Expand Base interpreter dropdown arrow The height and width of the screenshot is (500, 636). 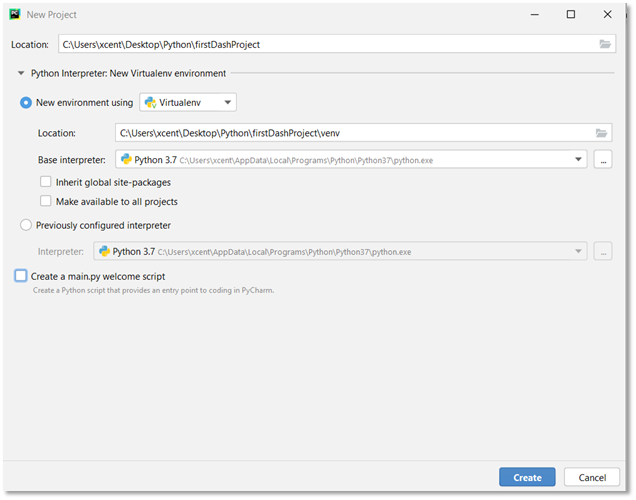[579, 159]
